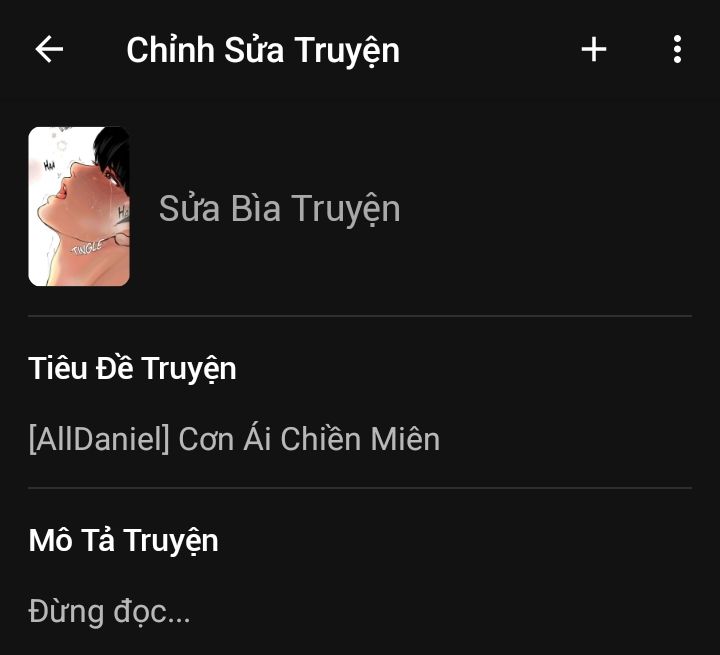
Task: Tap the 'Sửa Bìa Truyện' edit cover link
Action: [280, 209]
